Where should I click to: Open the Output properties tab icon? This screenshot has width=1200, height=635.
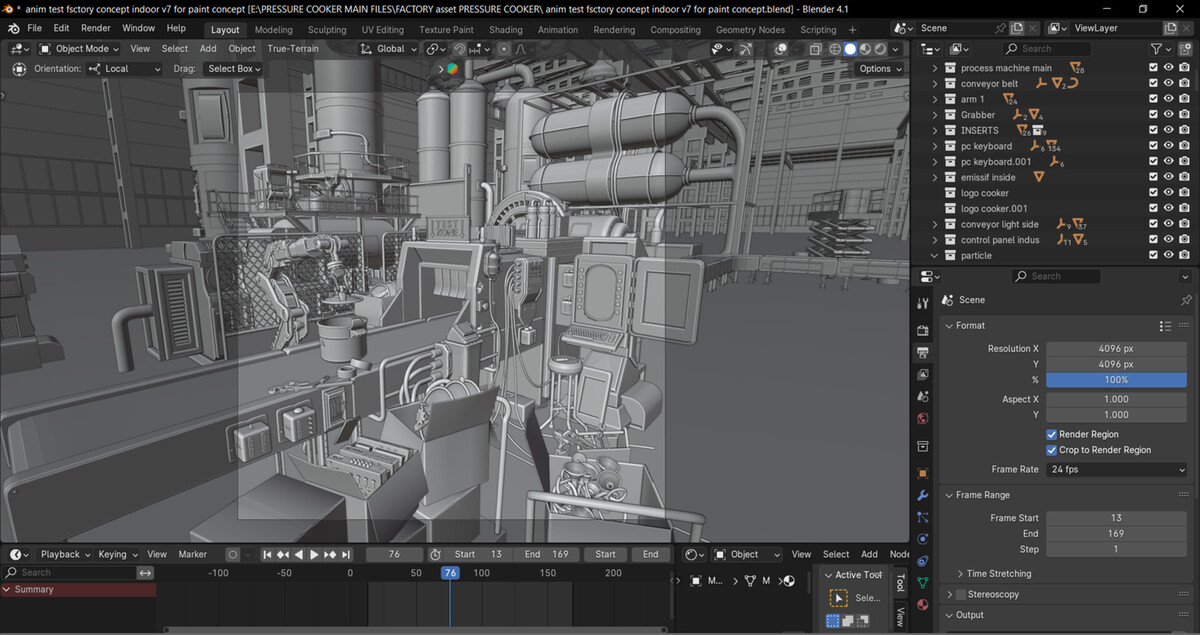click(x=922, y=353)
